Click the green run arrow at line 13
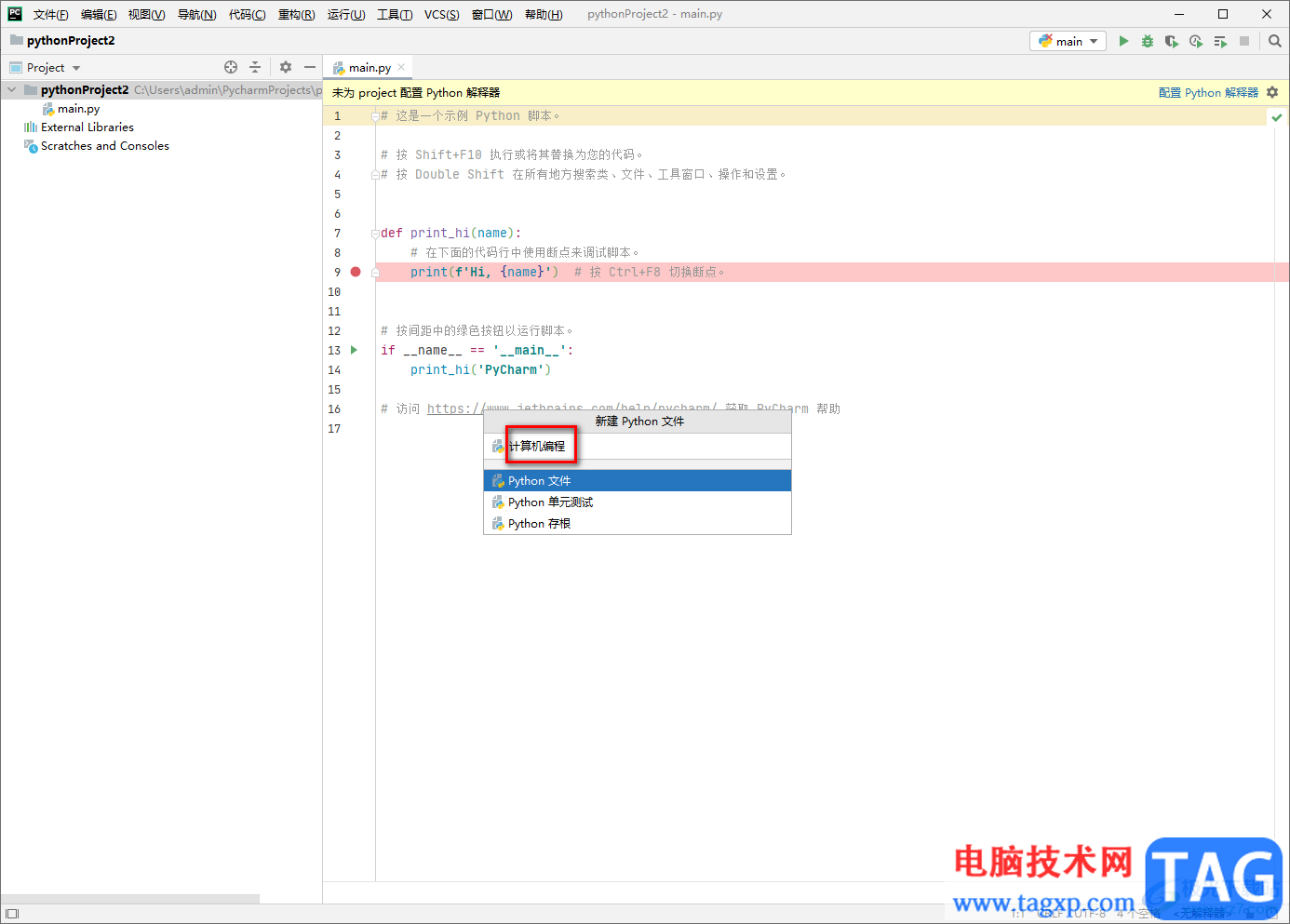 coord(354,350)
